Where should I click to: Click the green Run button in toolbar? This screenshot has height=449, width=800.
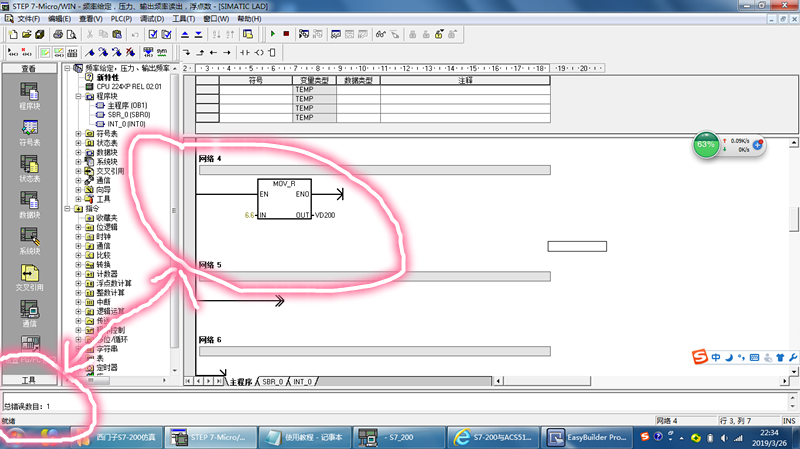(273, 34)
